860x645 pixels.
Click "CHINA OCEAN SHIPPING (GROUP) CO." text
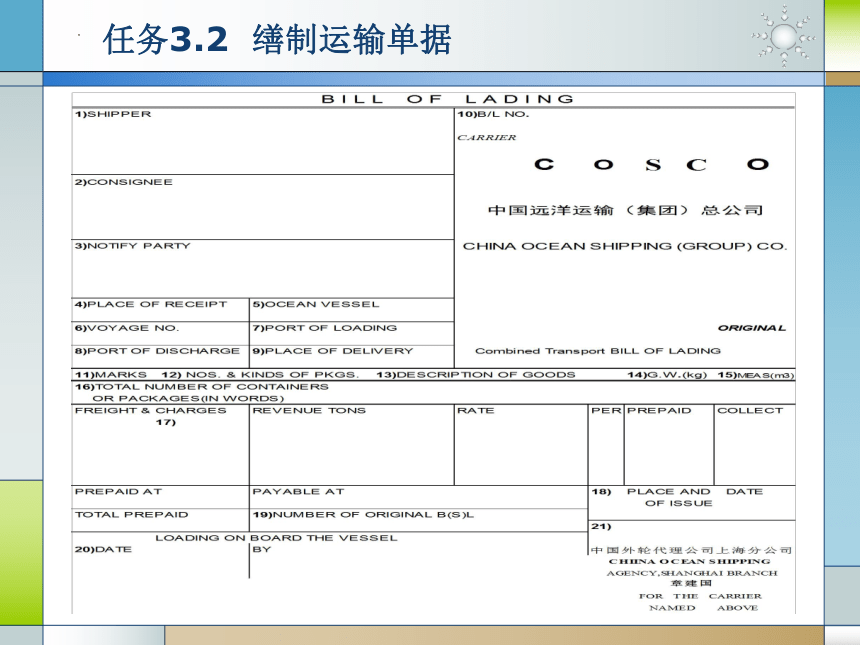(625, 246)
